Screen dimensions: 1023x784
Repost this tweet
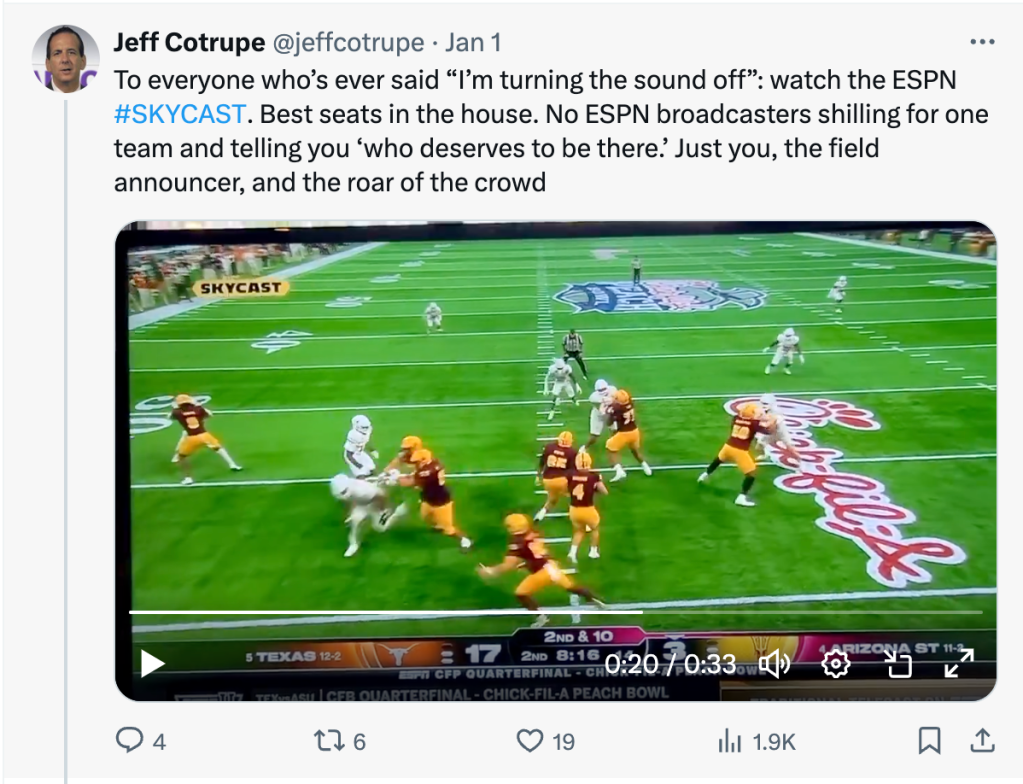(328, 741)
